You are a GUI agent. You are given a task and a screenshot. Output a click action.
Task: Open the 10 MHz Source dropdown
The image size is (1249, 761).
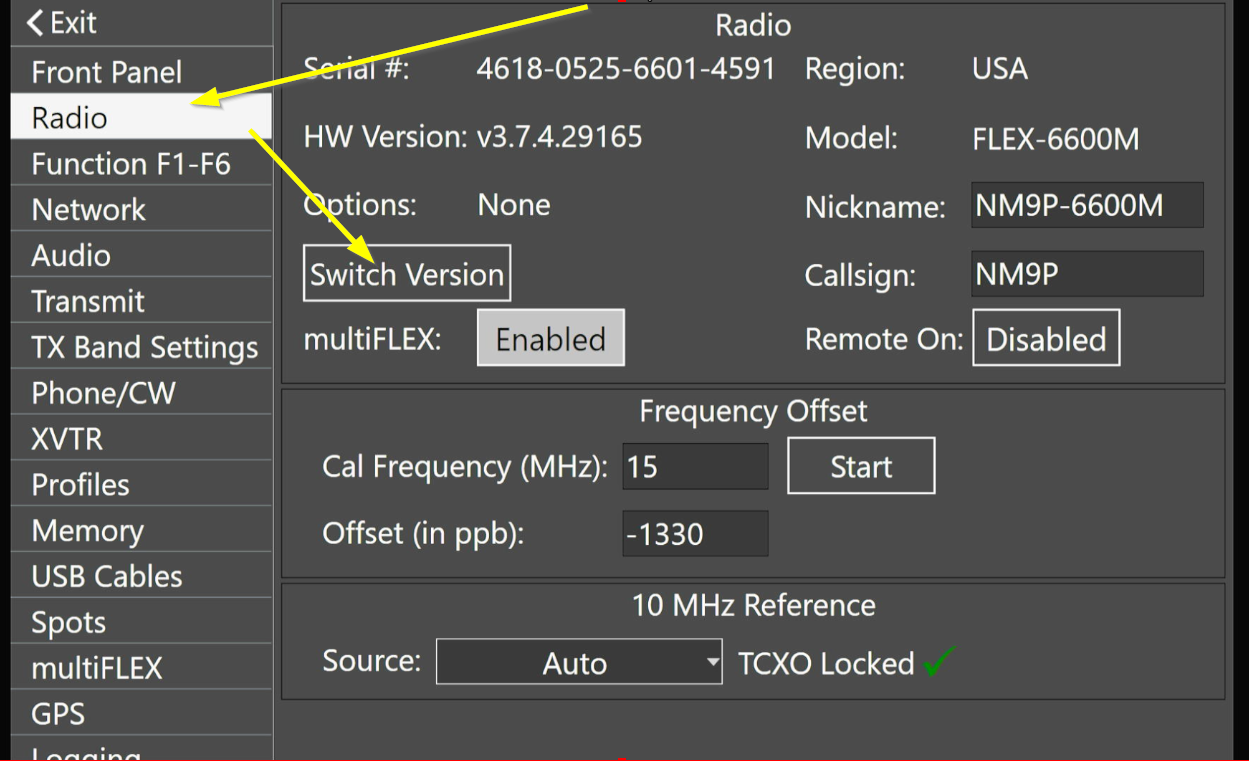pos(579,662)
